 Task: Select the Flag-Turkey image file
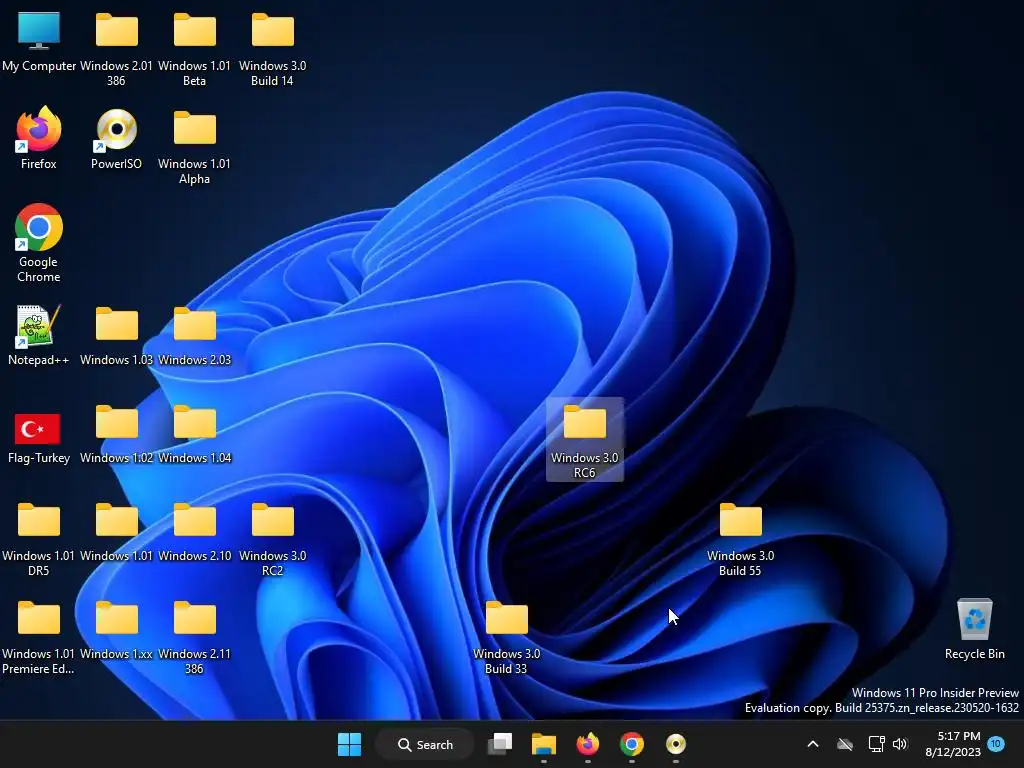pyautogui.click(x=39, y=436)
